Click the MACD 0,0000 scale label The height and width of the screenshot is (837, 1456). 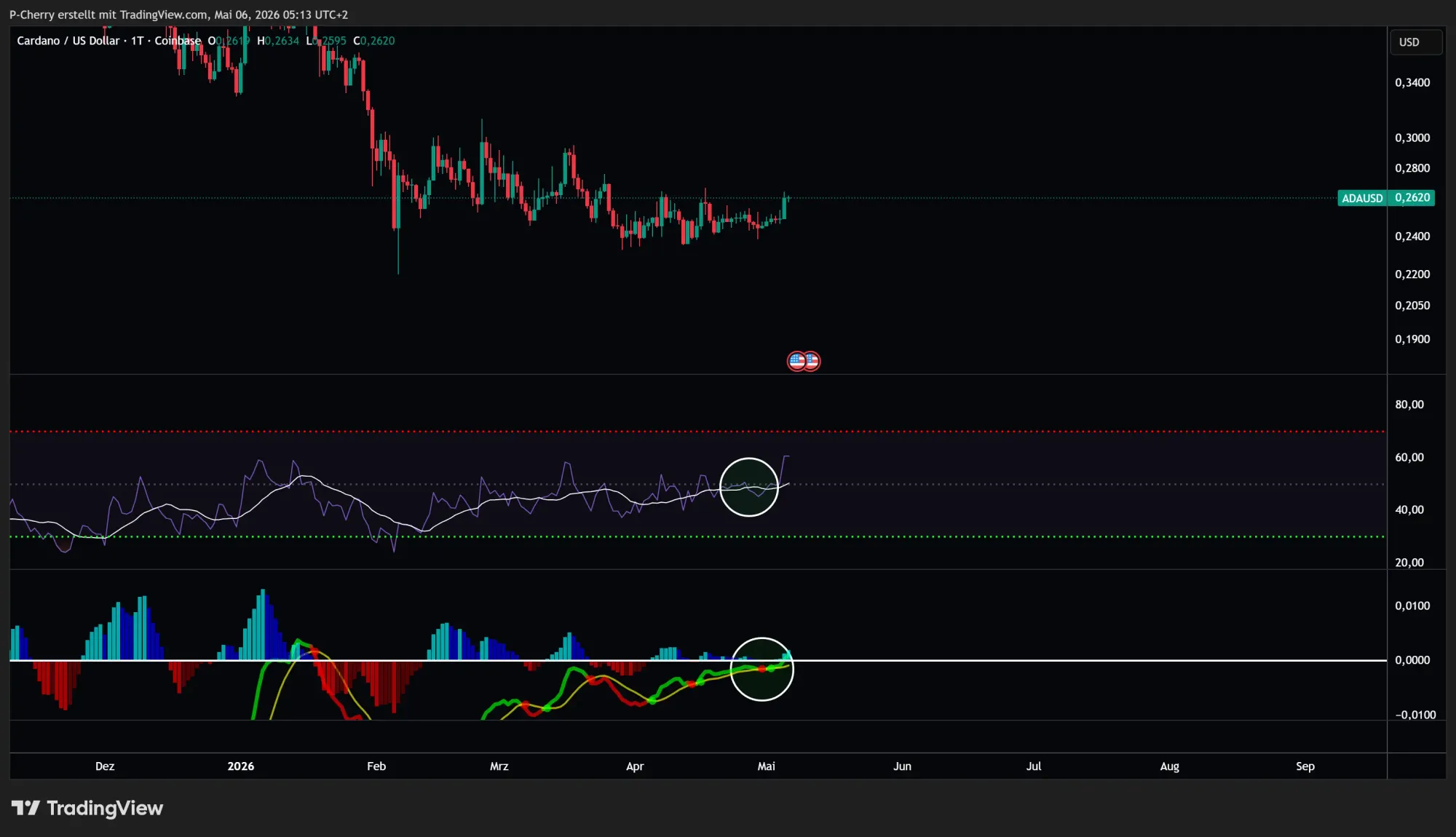pos(1412,660)
